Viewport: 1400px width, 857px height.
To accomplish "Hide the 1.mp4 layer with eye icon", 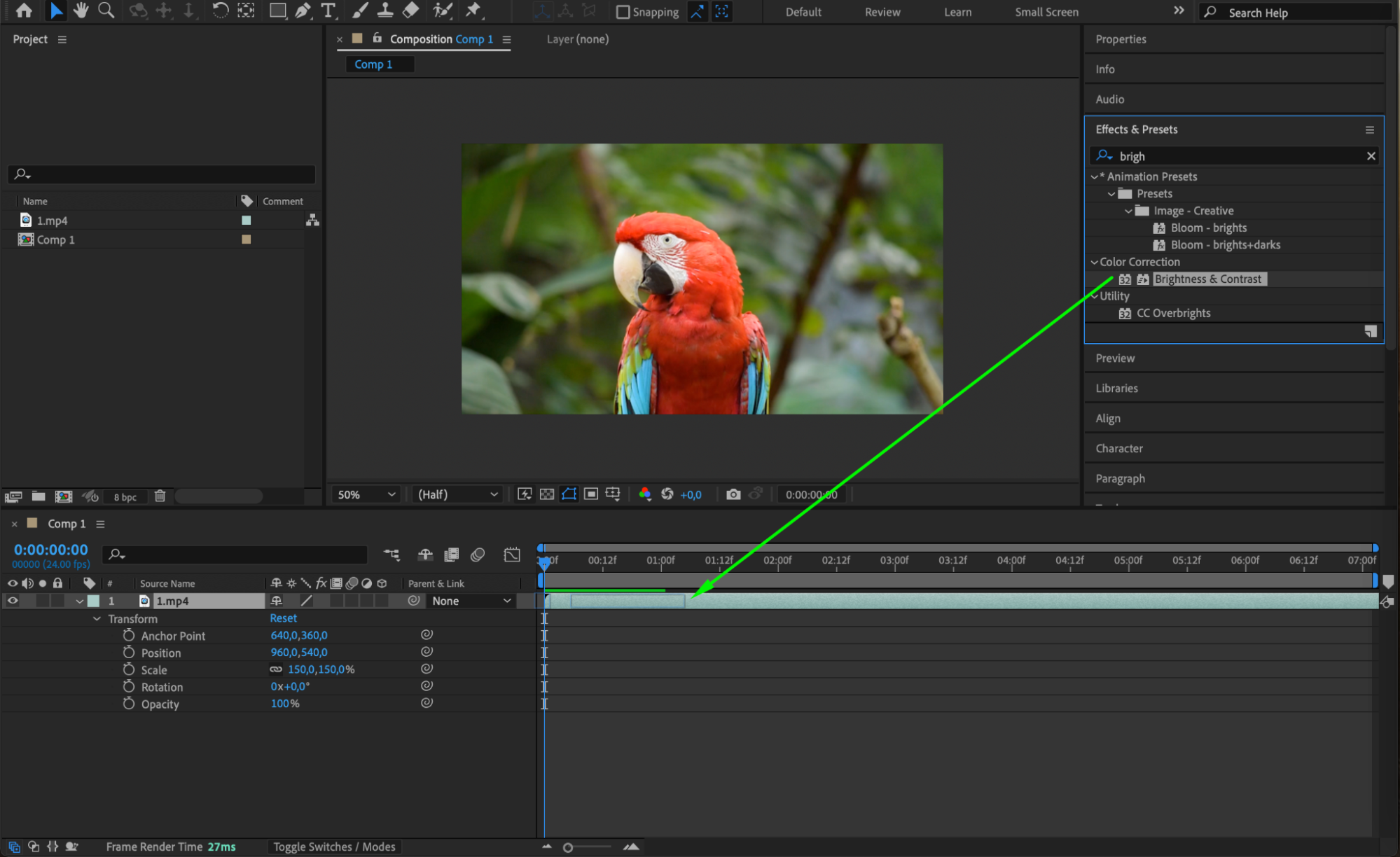I will pos(13,601).
